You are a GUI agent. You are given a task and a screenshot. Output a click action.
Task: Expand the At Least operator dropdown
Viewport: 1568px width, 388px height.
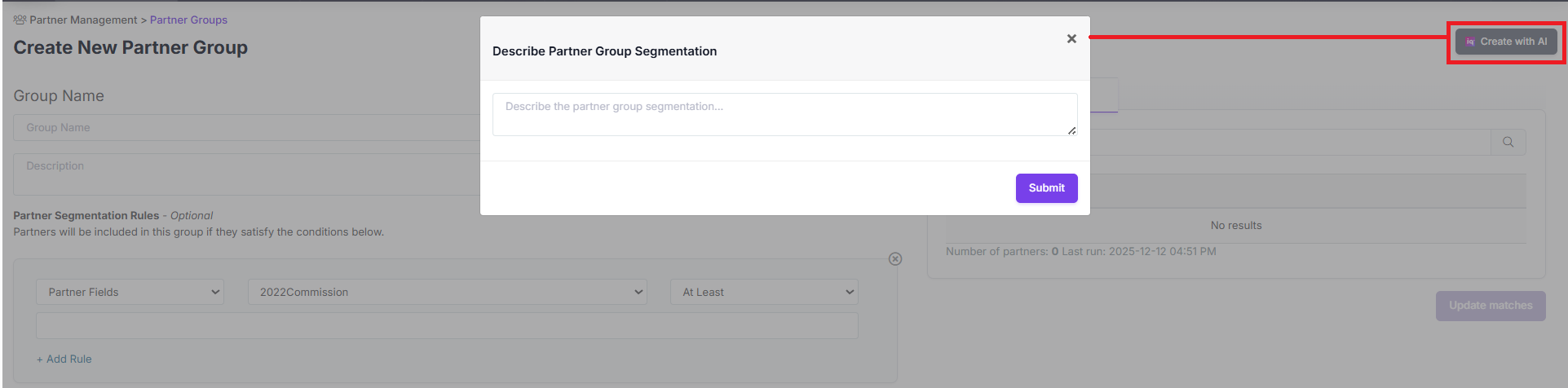pyautogui.click(x=764, y=292)
